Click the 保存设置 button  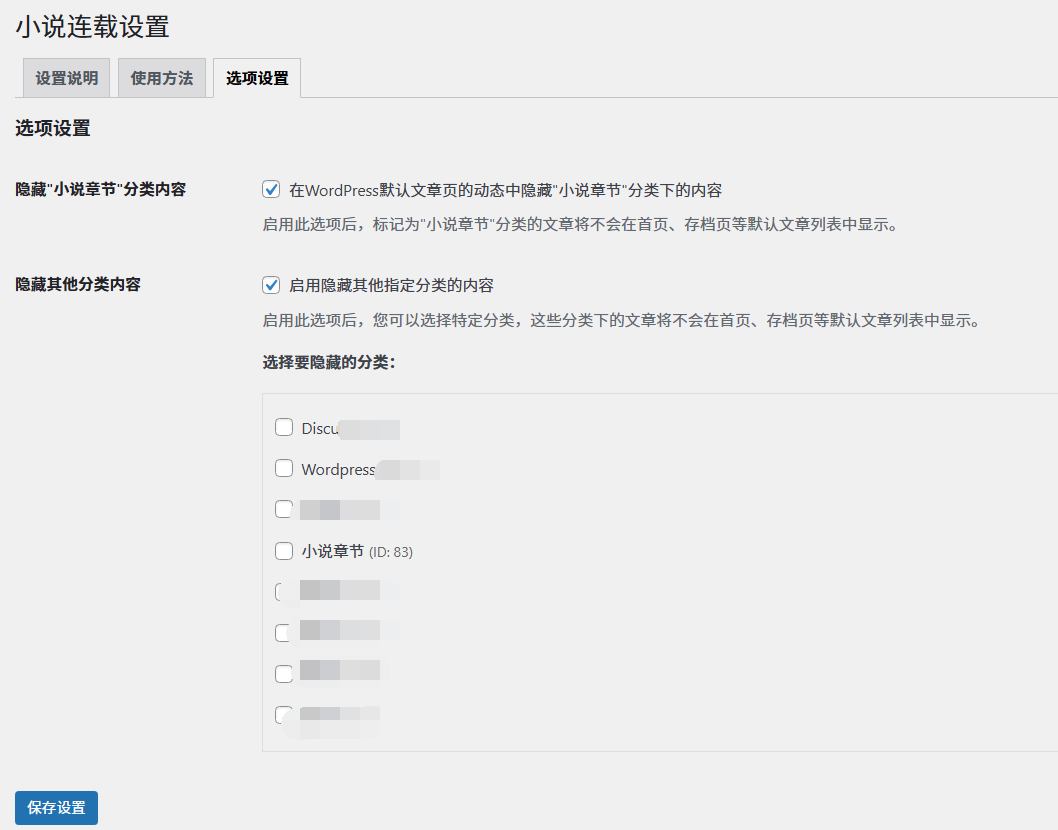56,808
